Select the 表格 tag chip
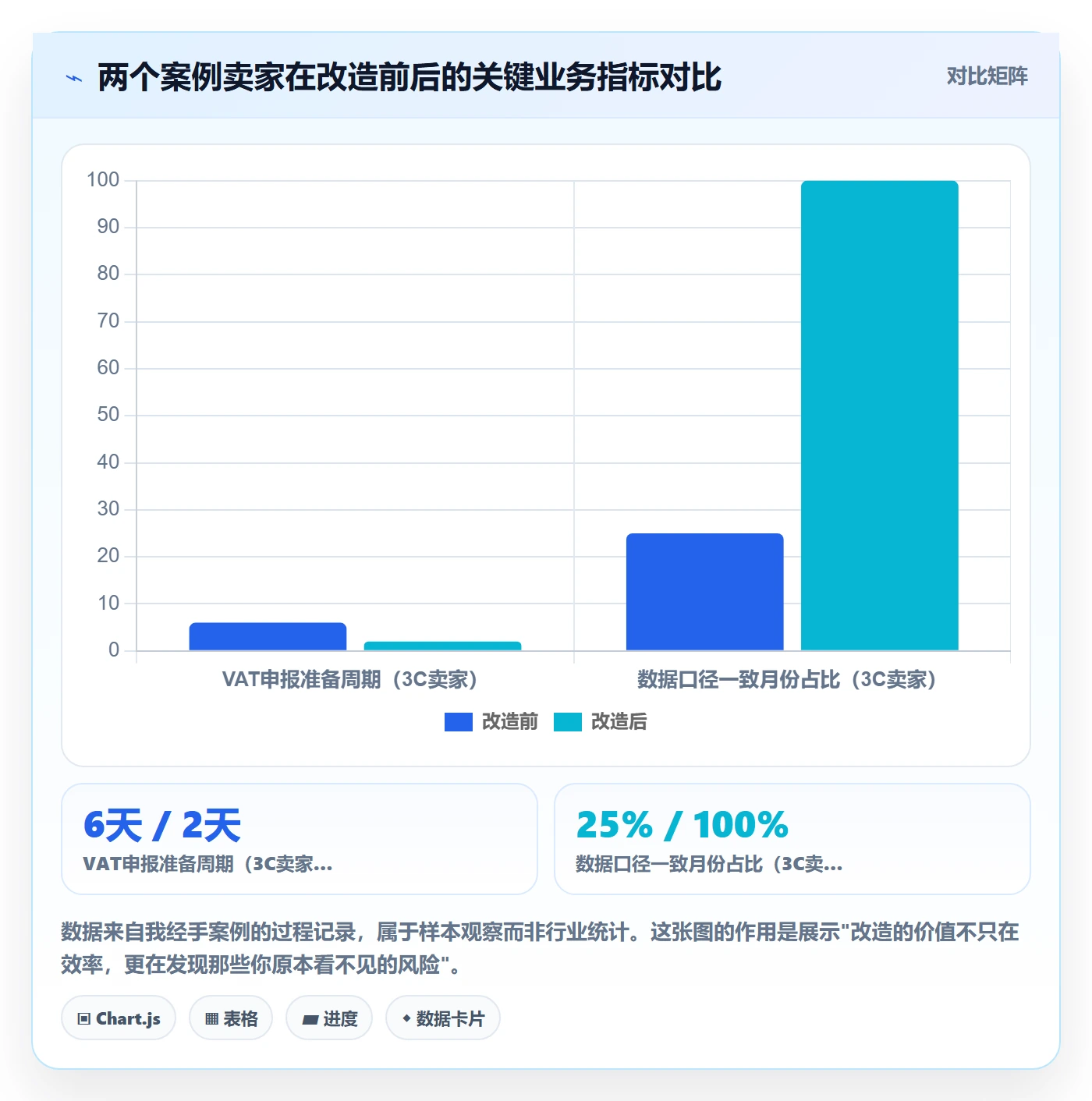Screen dimensions: 1092x1101 (x=231, y=1018)
